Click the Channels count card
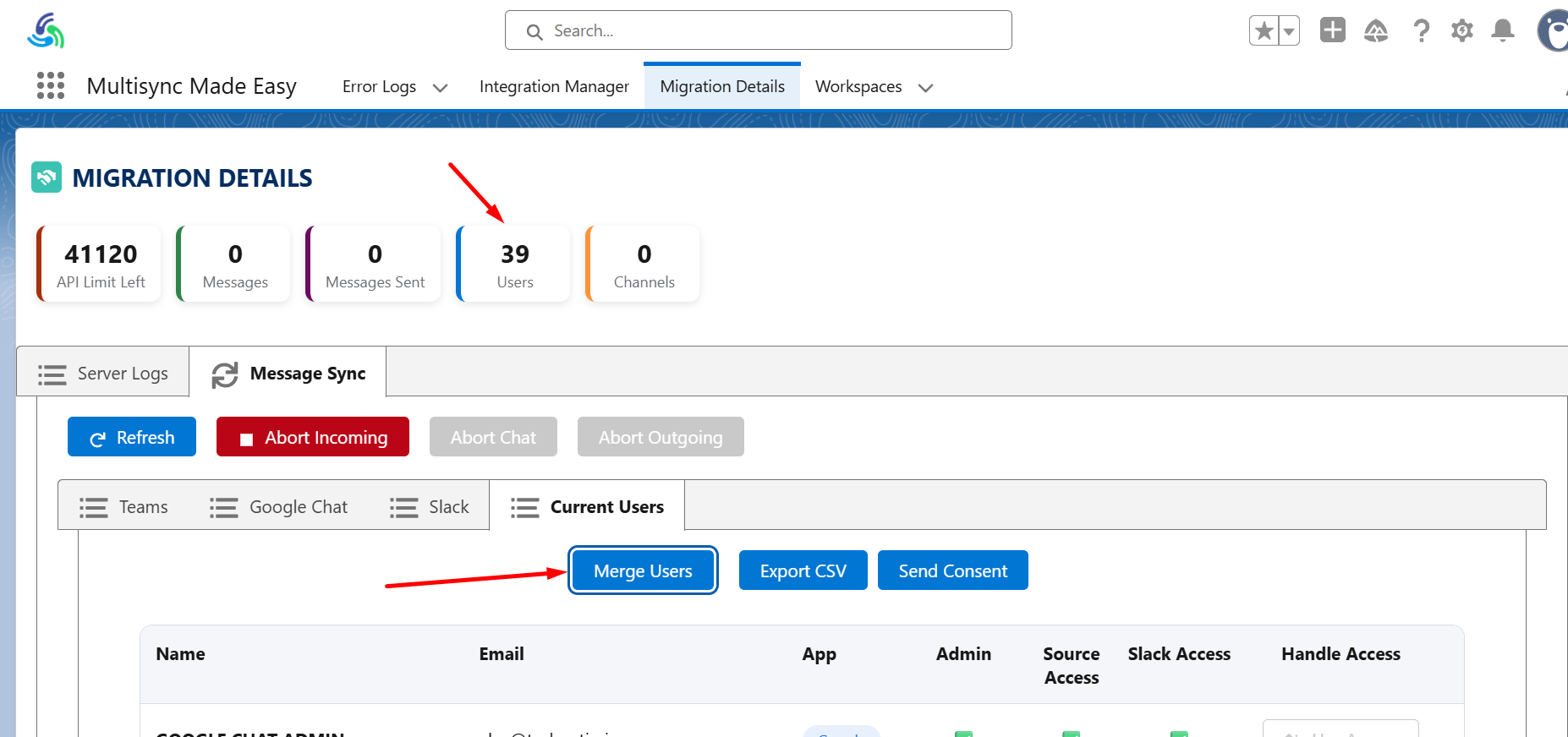1568x737 pixels. (643, 264)
